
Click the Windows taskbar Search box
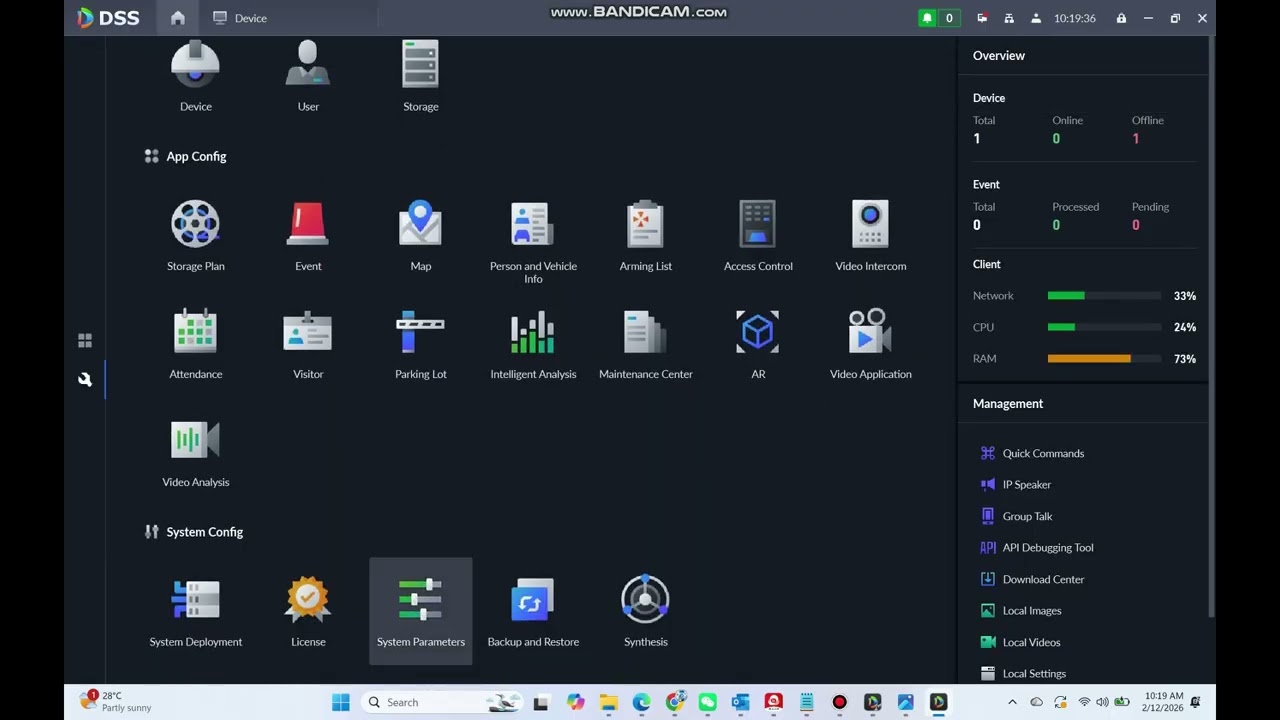coord(441,702)
